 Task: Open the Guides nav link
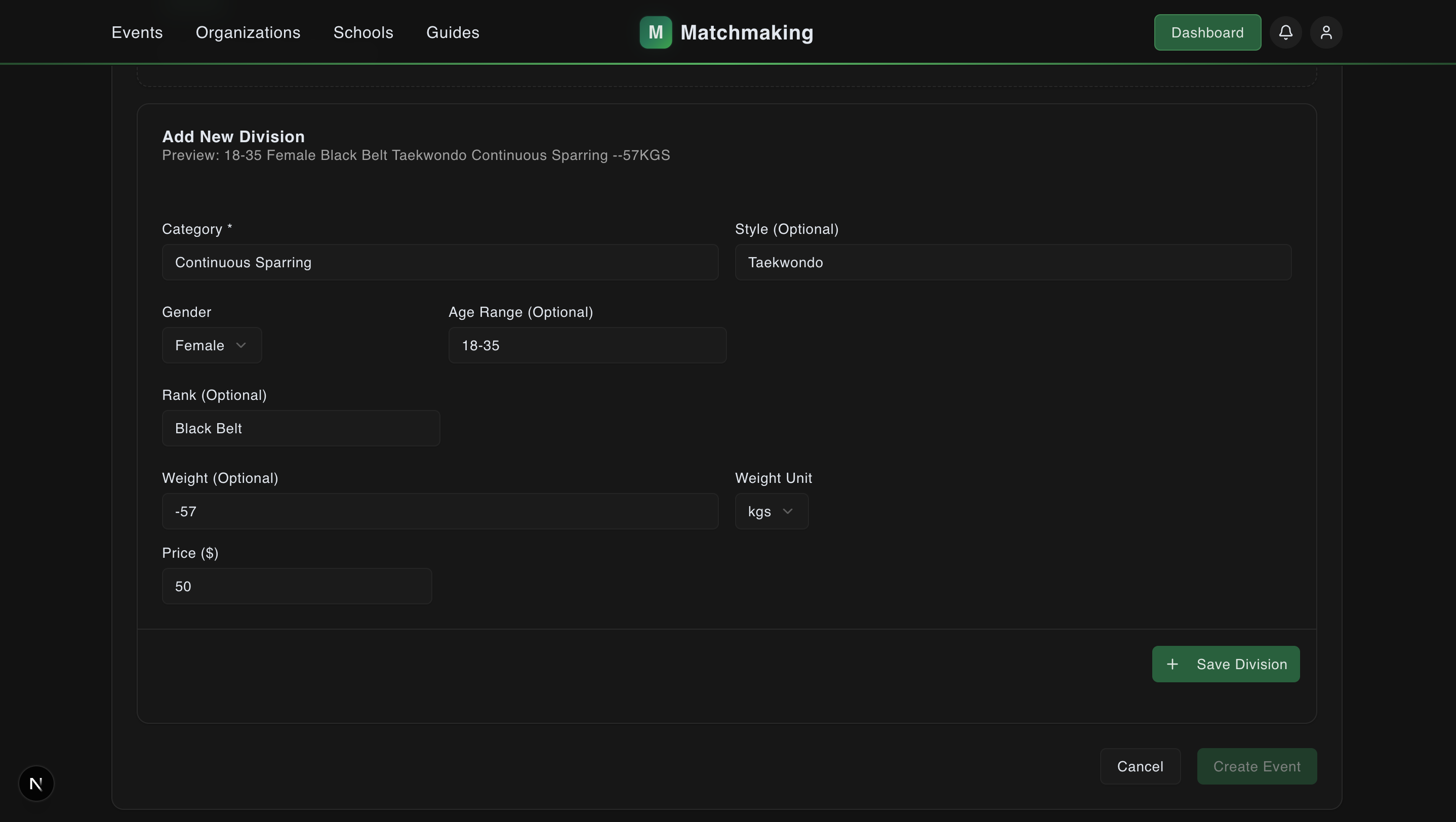pos(453,32)
